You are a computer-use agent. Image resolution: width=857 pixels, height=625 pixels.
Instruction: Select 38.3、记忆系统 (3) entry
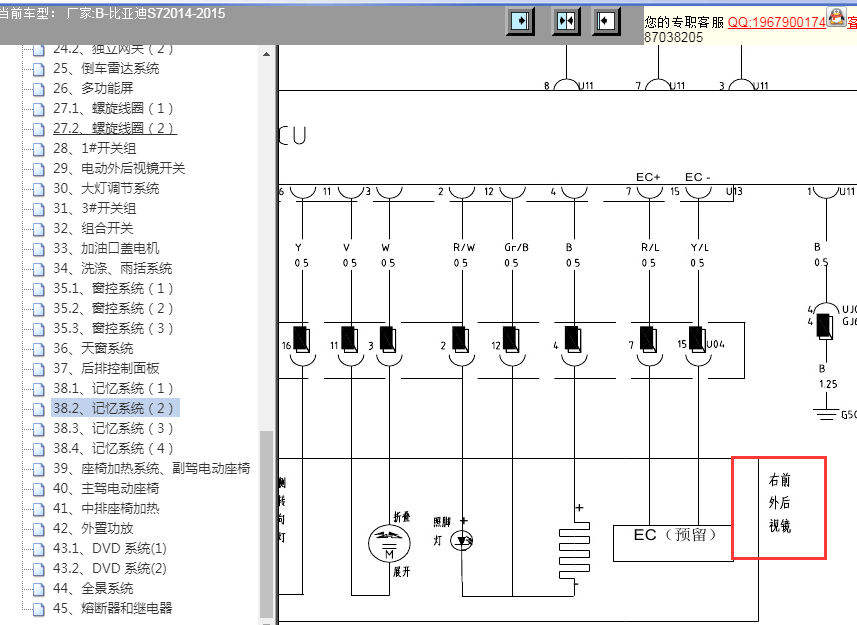[x=113, y=428]
